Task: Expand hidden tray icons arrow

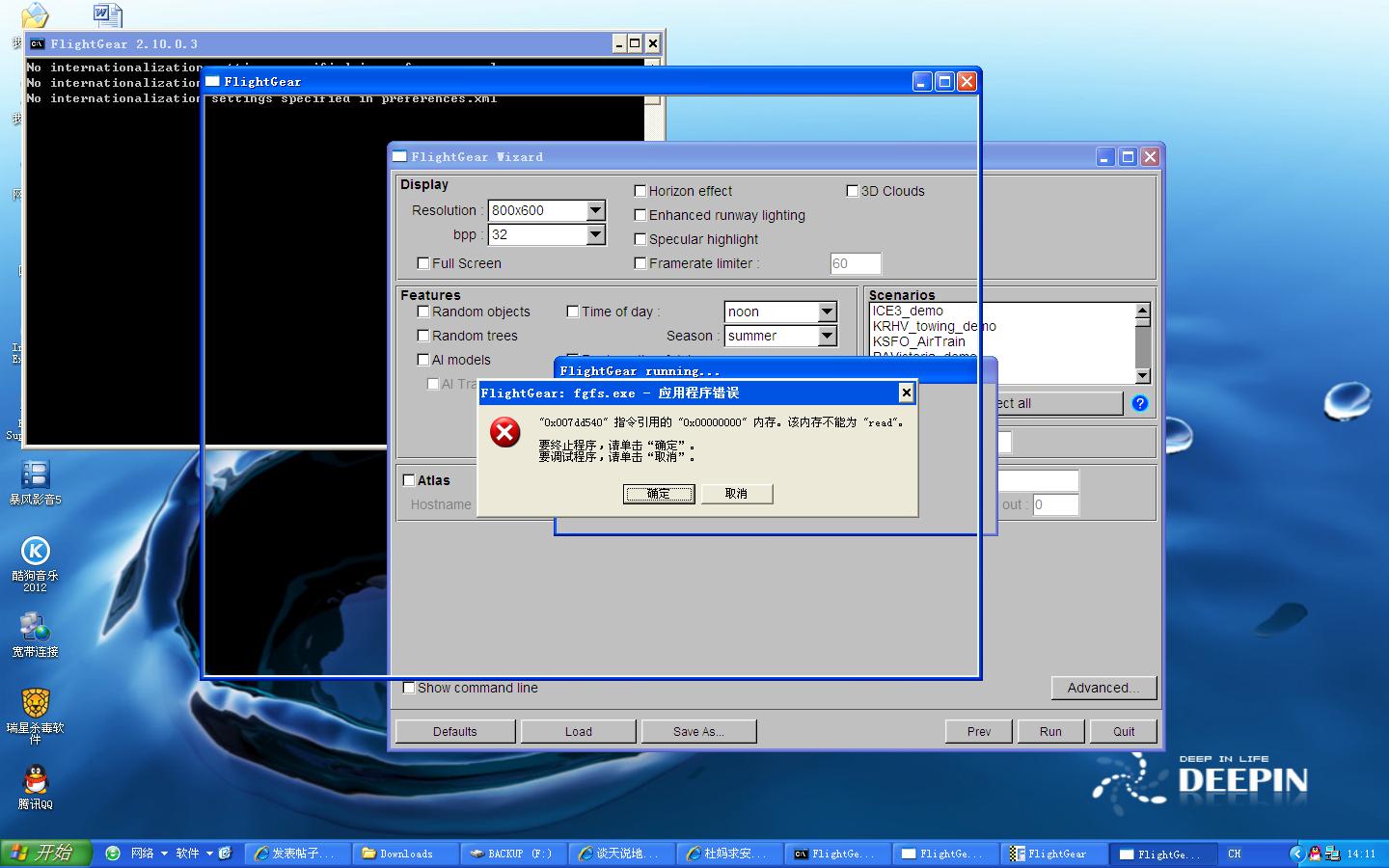Action: 1296,854
